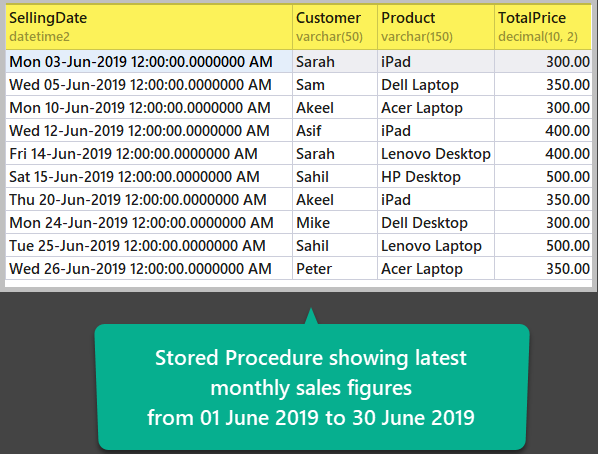Select the TotalPrice column header
The width and height of the screenshot is (598, 454).
(x=543, y=27)
